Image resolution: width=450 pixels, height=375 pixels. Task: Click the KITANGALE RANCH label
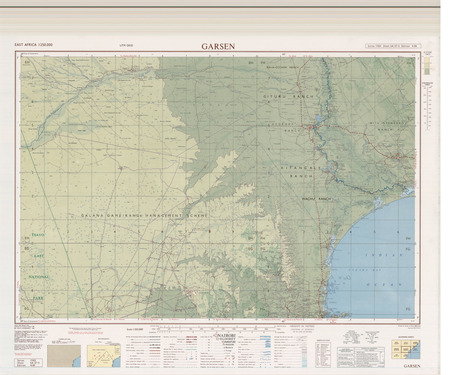click(x=301, y=172)
